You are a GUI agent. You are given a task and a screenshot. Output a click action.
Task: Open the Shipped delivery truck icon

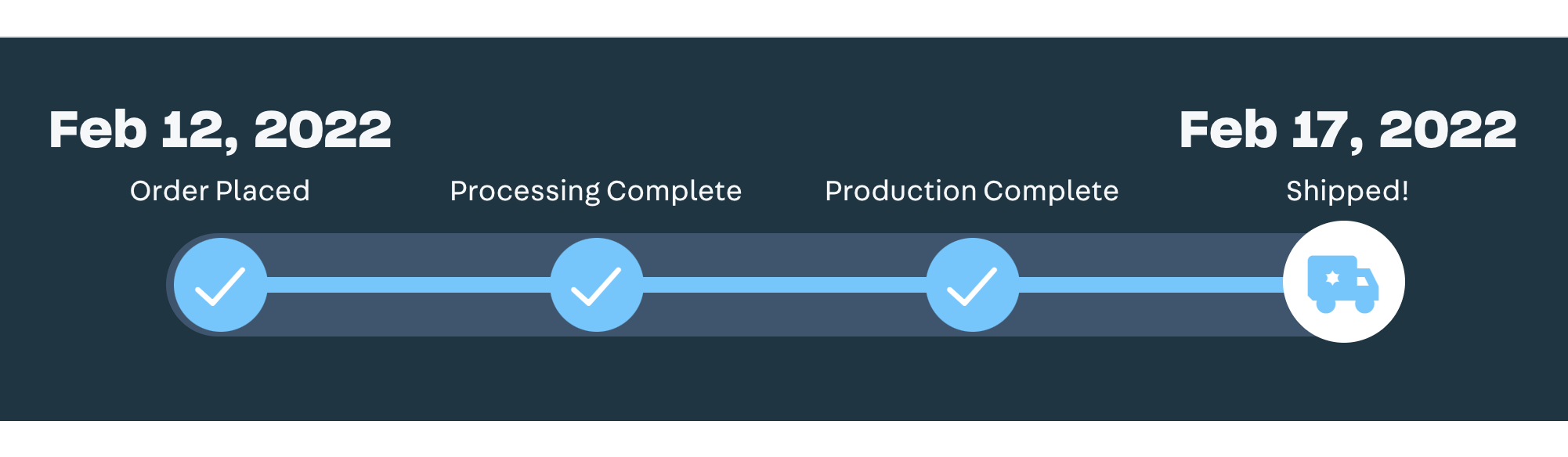pos(1343,282)
